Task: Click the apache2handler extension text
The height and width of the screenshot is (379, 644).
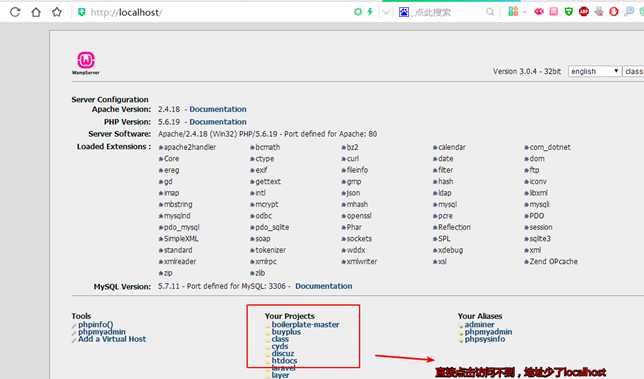Action: click(190, 147)
